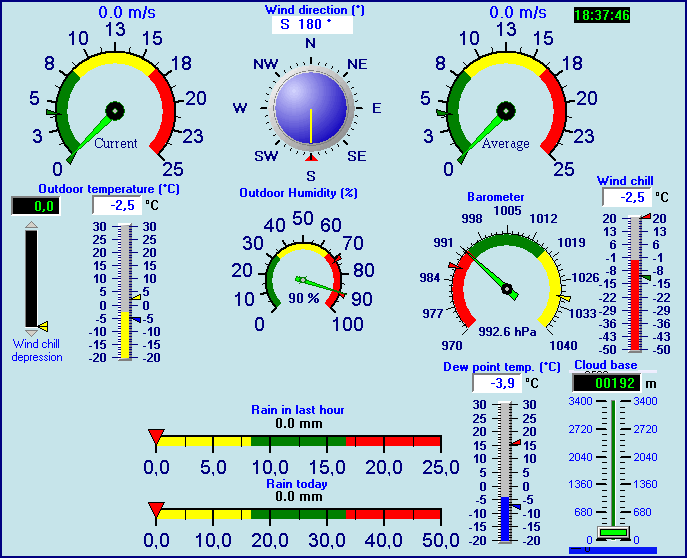Click the Dew point temp value field
Viewport: 687px width, 558px height.
coord(496,383)
